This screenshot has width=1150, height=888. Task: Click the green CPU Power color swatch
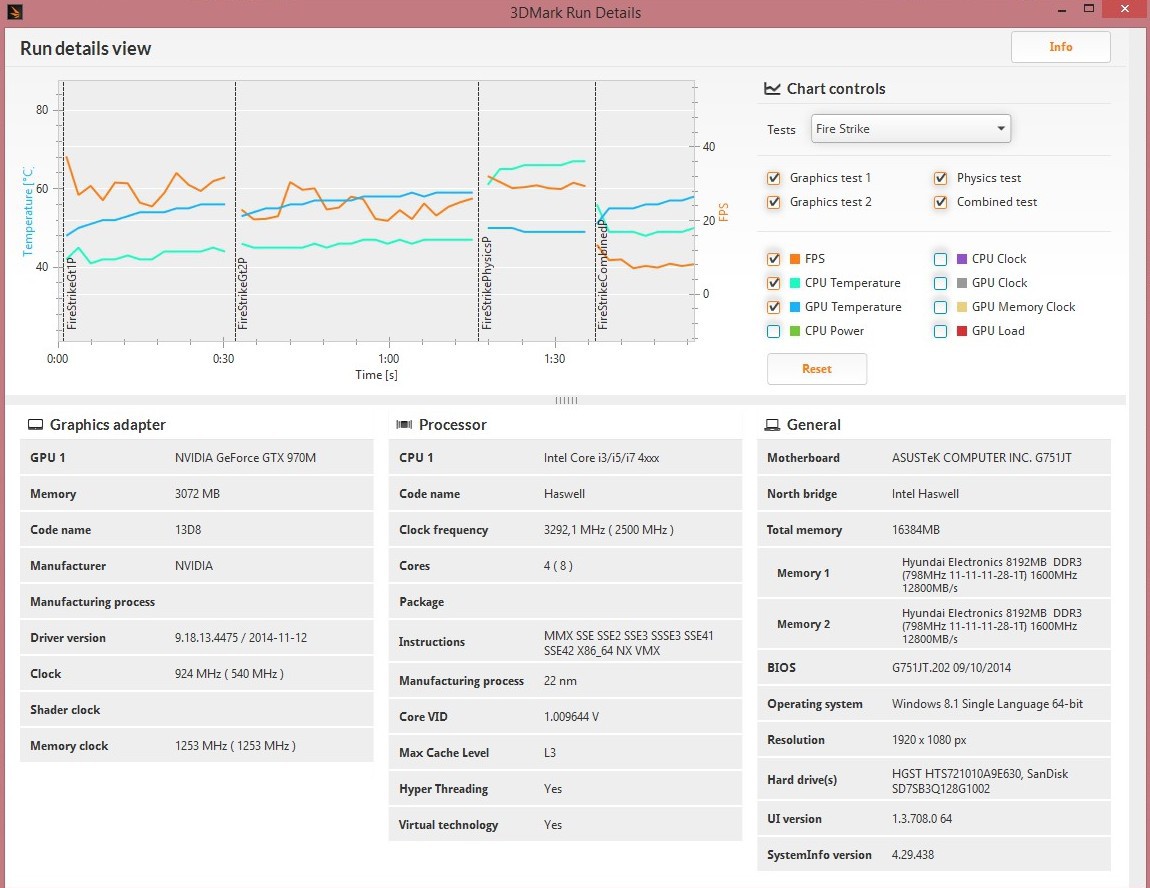coord(794,331)
